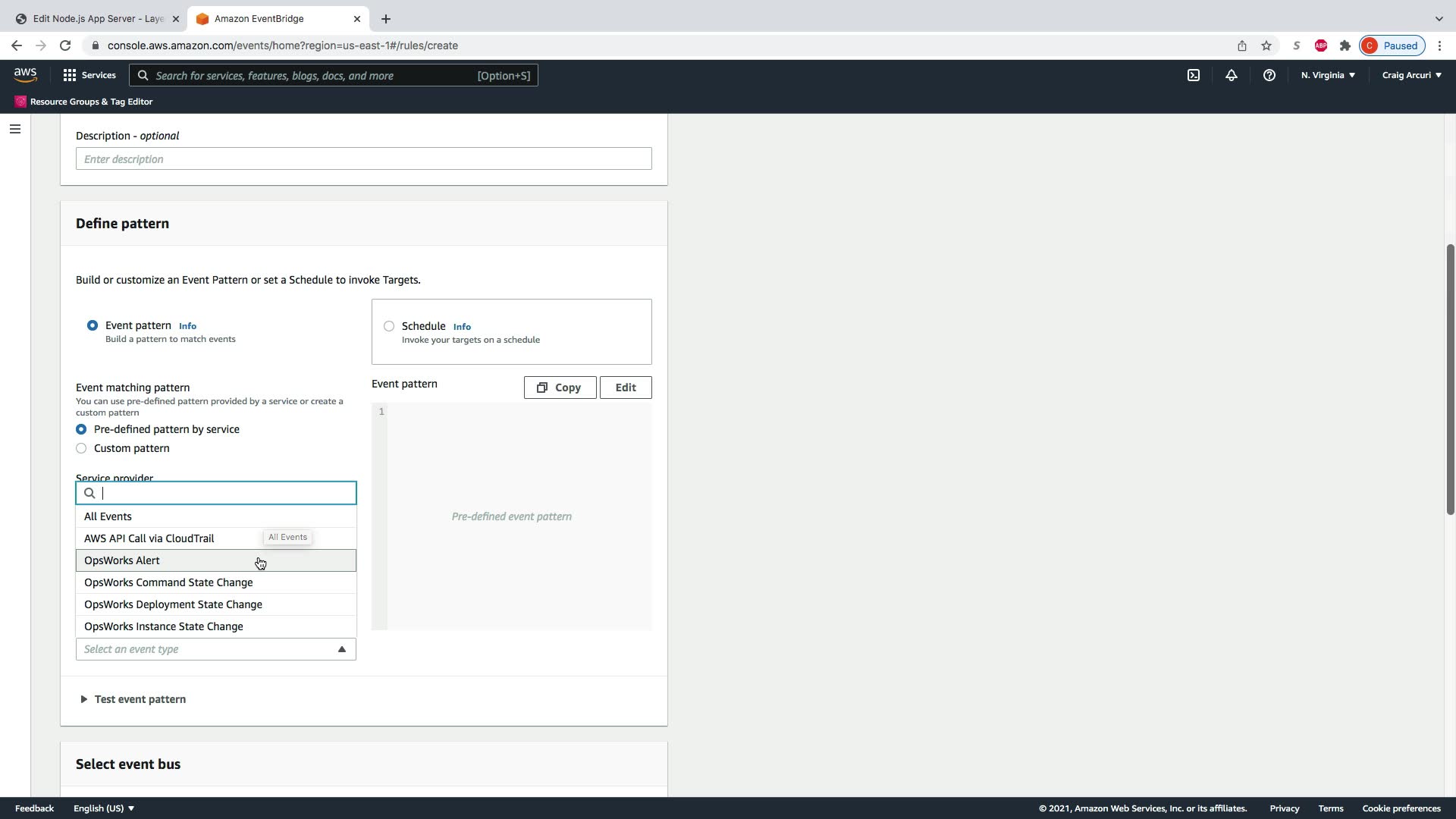Open AWS CloudShell icon

click(1194, 75)
